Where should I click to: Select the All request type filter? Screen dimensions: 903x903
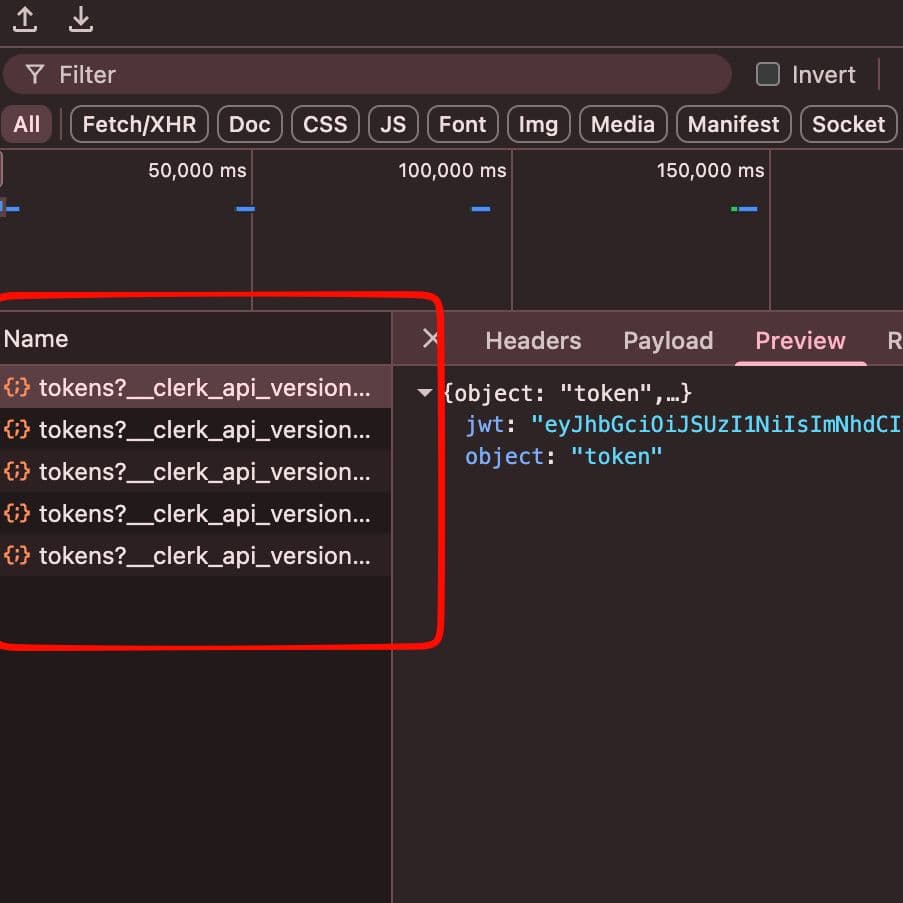(x=26, y=124)
